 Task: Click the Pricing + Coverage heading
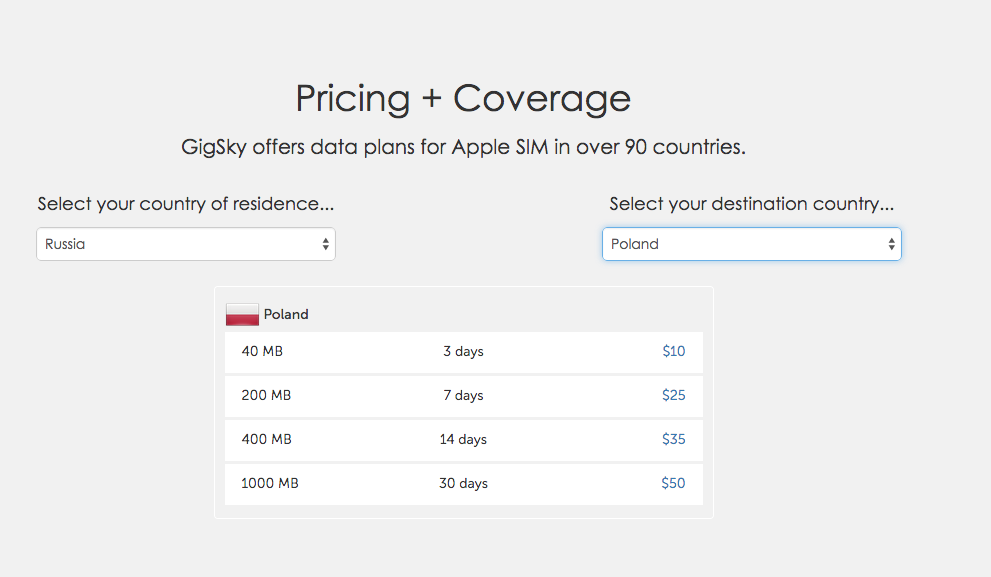coord(463,99)
